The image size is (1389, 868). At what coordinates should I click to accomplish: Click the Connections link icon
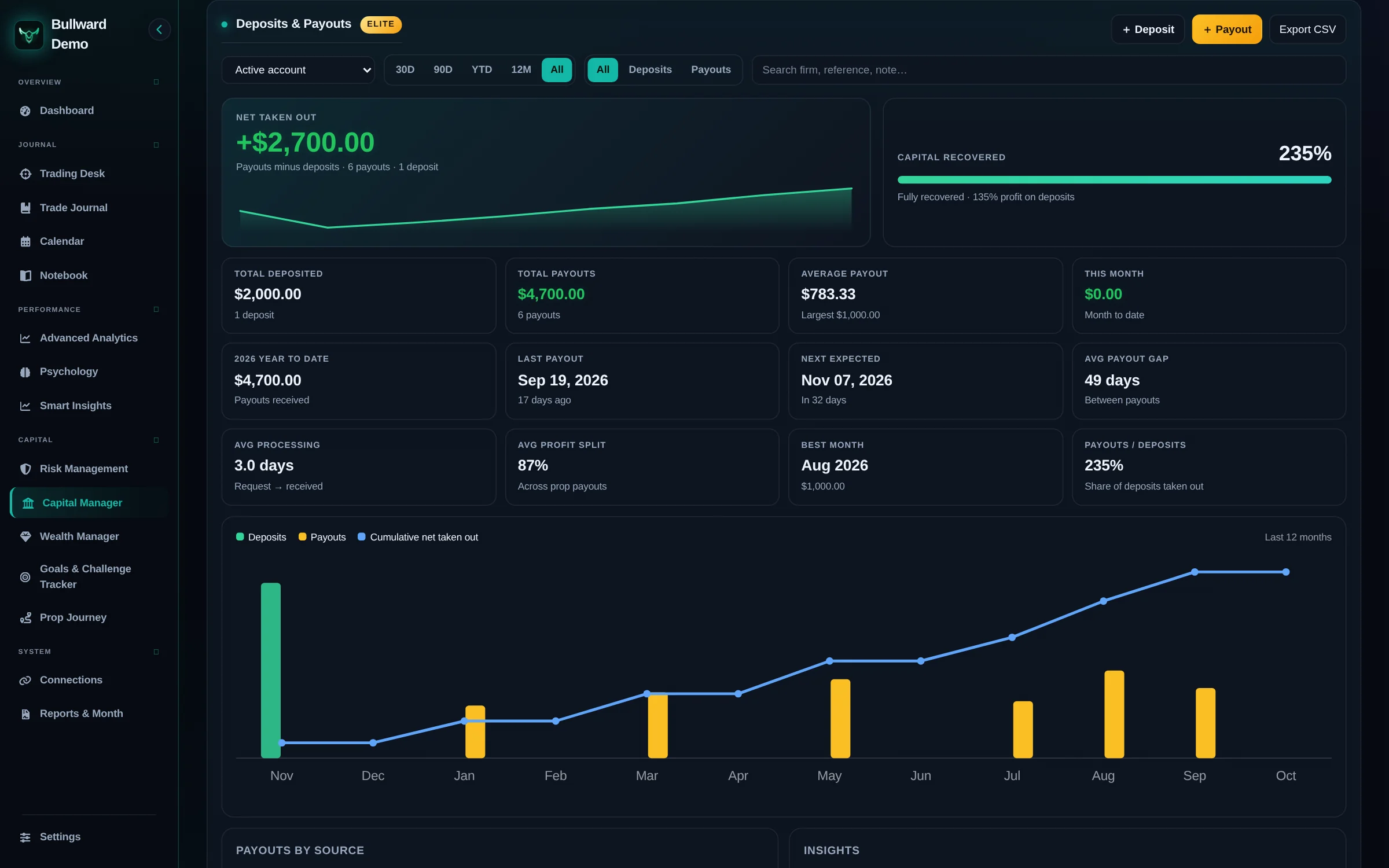click(25, 681)
